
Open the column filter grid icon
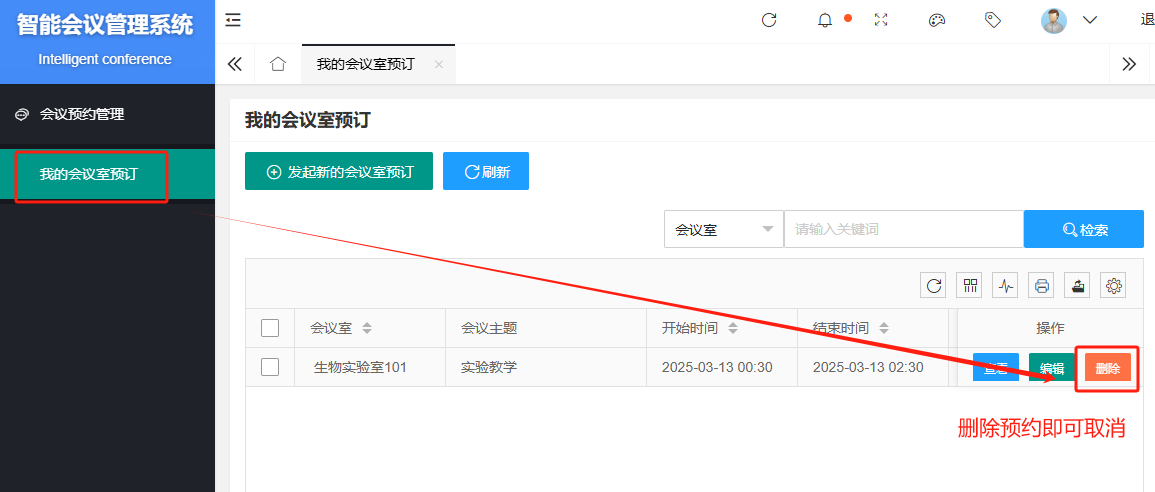(970, 286)
